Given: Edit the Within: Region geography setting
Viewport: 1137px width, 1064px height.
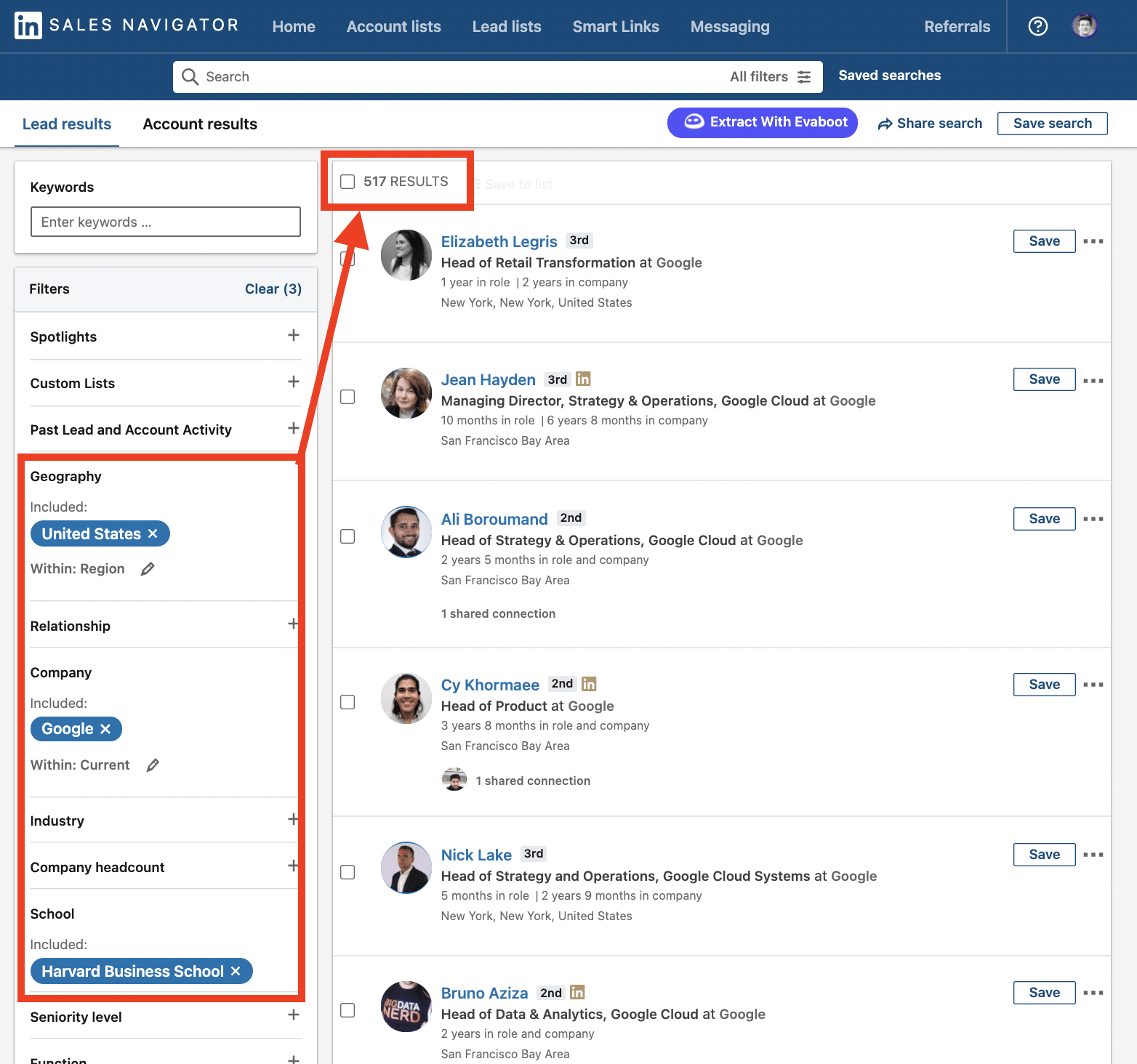Looking at the screenshot, I should 148,569.
